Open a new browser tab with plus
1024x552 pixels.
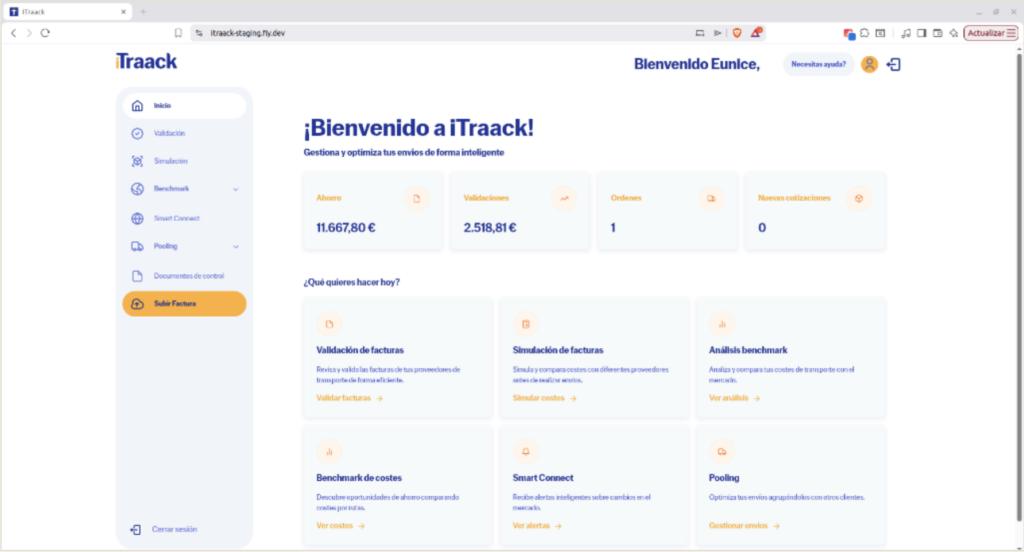click(x=143, y=12)
